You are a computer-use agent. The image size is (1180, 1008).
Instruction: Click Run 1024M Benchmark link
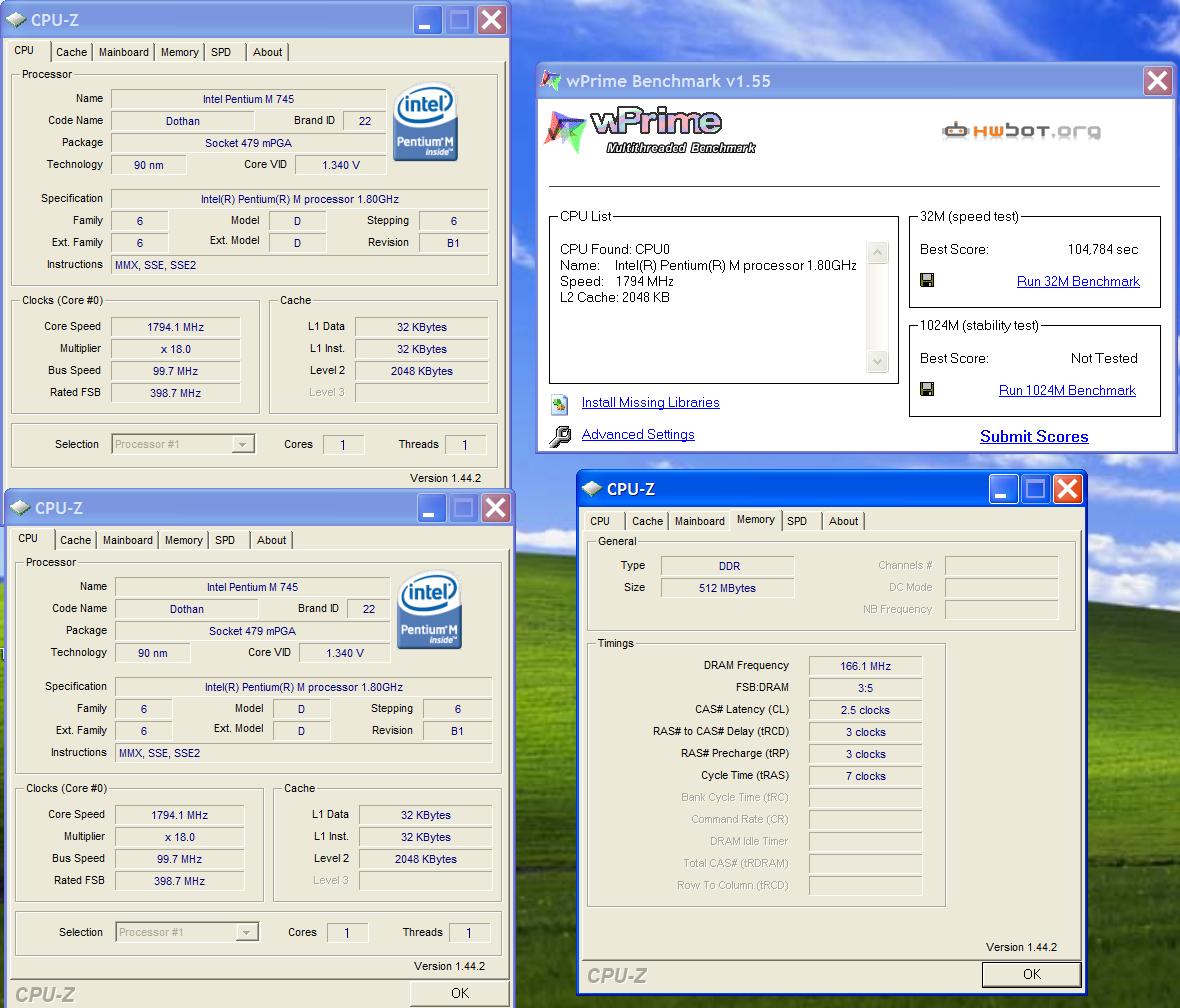pyautogui.click(x=1067, y=390)
